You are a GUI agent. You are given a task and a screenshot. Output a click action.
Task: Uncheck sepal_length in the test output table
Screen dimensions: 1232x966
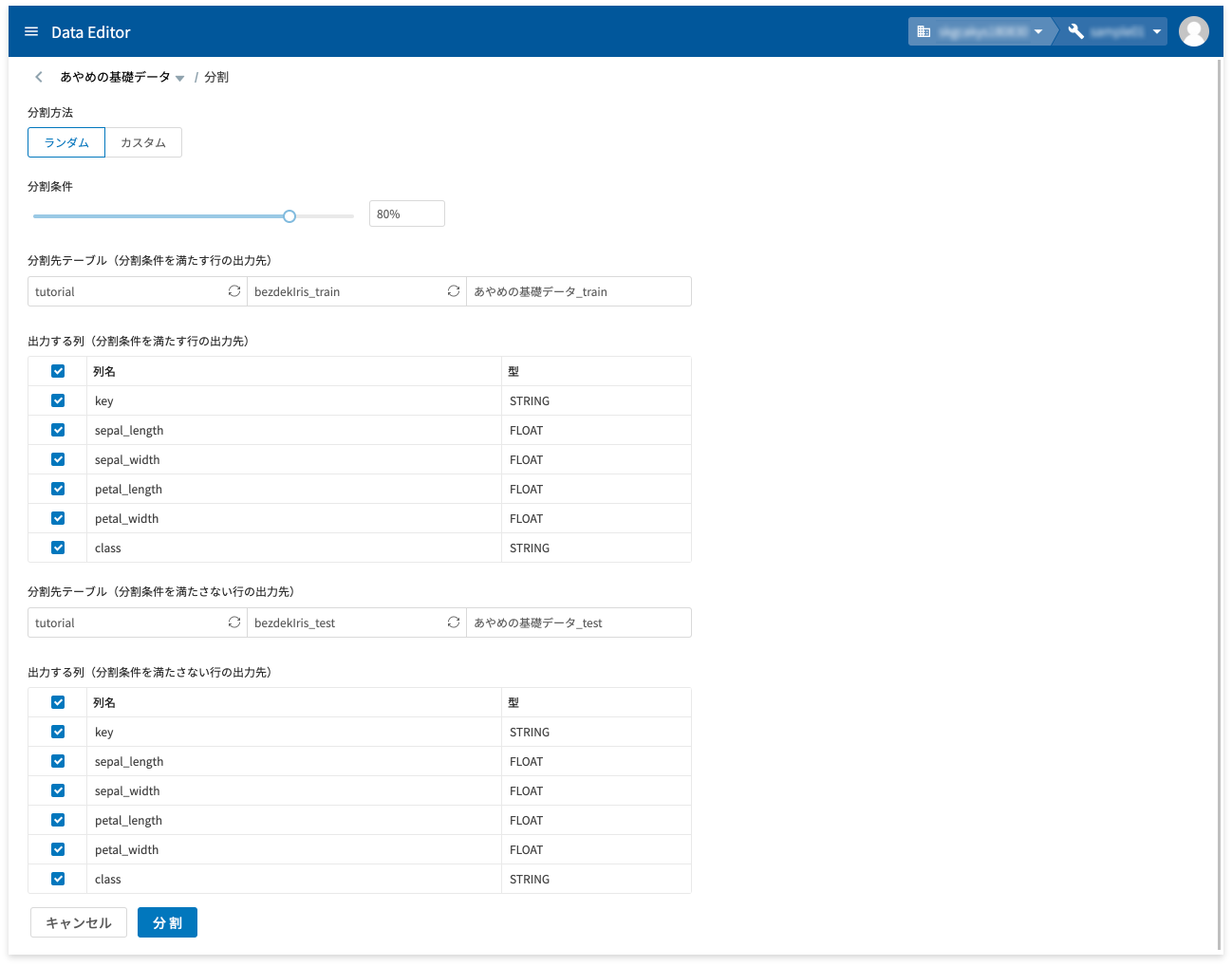pyautogui.click(x=58, y=761)
